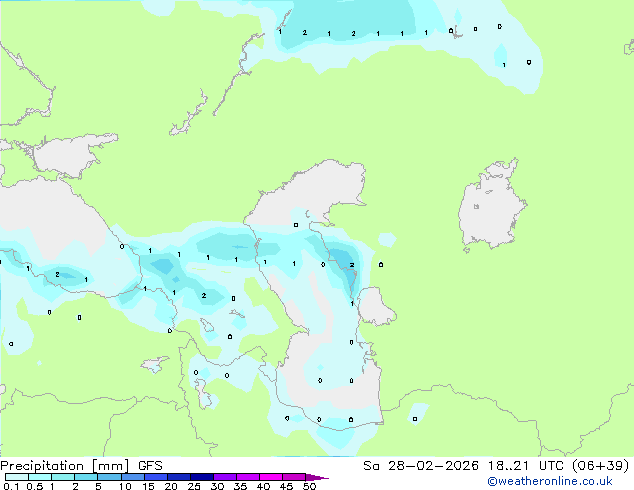Screen dimensions: 634x490
Task: Pick the 10–15 mm legend color swatch
Action: point(133,477)
